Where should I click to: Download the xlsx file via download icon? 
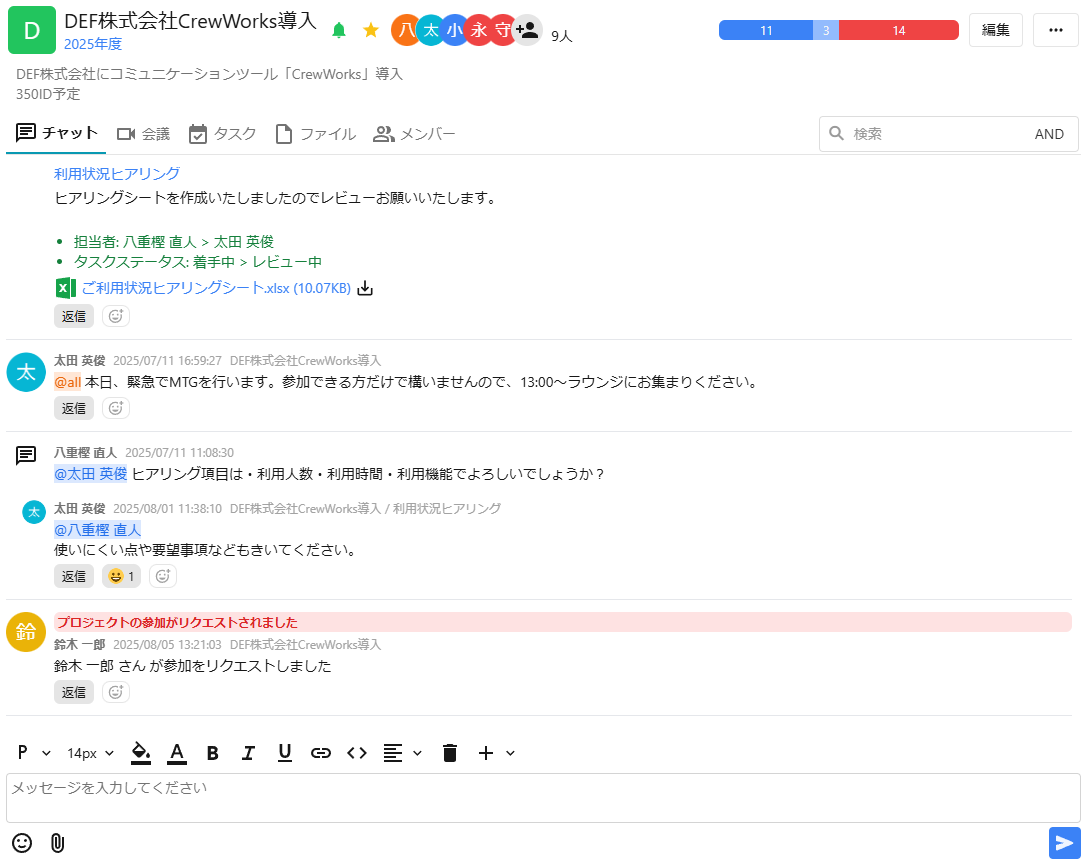tap(365, 288)
